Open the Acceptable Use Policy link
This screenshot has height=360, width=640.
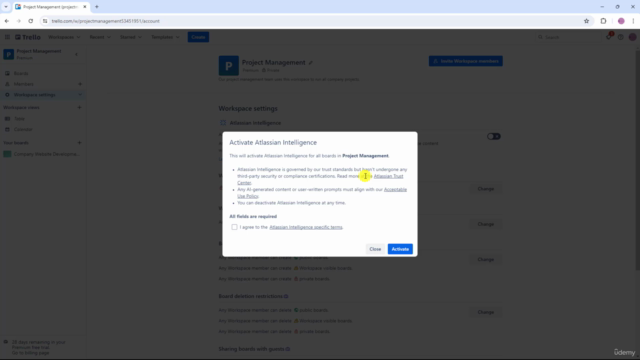click(395, 189)
